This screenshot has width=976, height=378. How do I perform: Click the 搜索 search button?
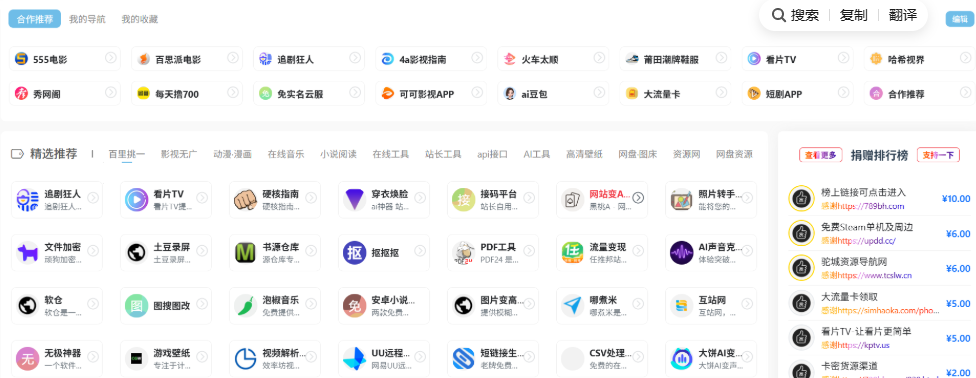click(795, 16)
